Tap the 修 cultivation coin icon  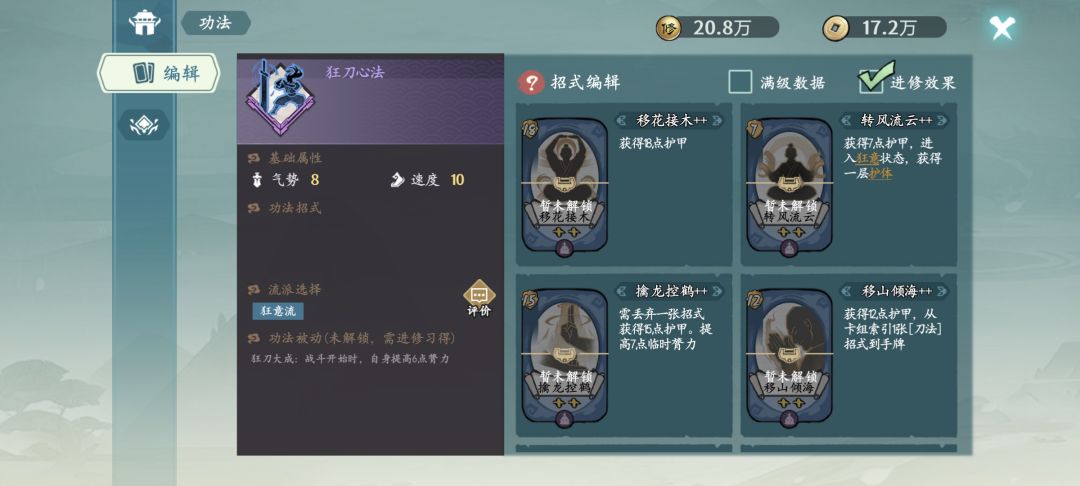pyautogui.click(x=668, y=28)
